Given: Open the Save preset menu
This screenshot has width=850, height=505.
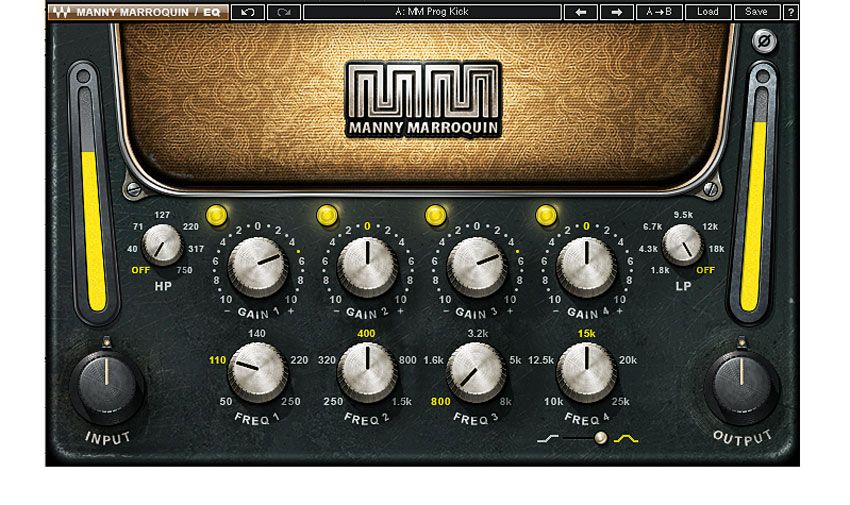Looking at the screenshot, I should [x=756, y=12].
